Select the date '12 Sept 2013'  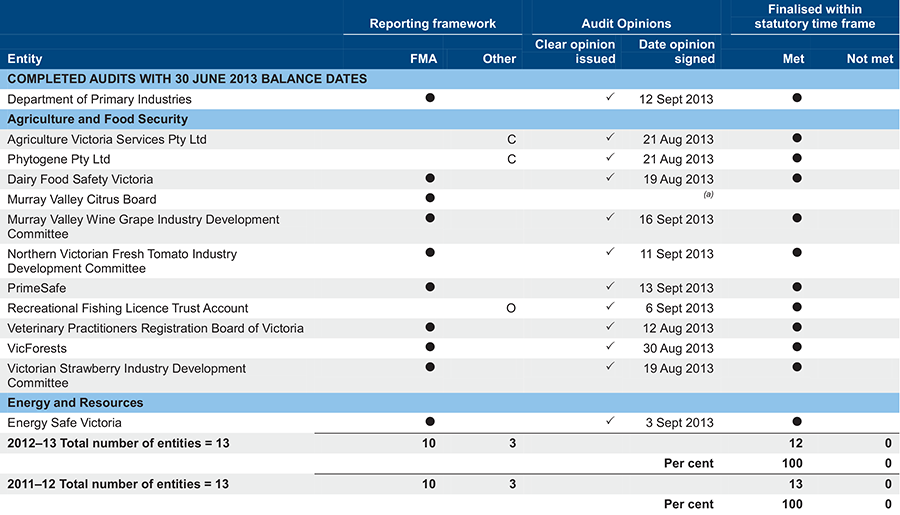pyautogui.click(x=676, y=99)
